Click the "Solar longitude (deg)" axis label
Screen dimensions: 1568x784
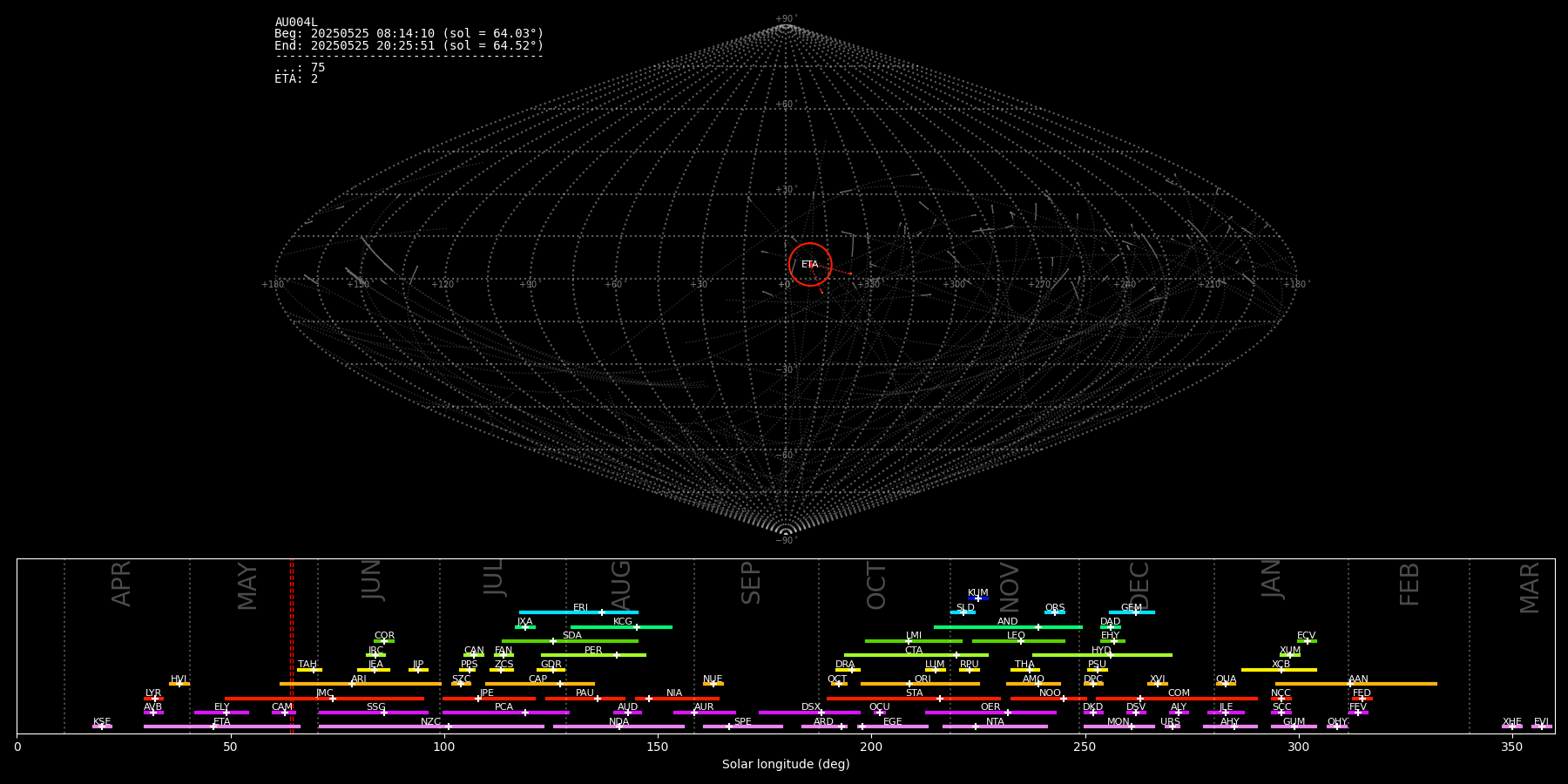786,764
